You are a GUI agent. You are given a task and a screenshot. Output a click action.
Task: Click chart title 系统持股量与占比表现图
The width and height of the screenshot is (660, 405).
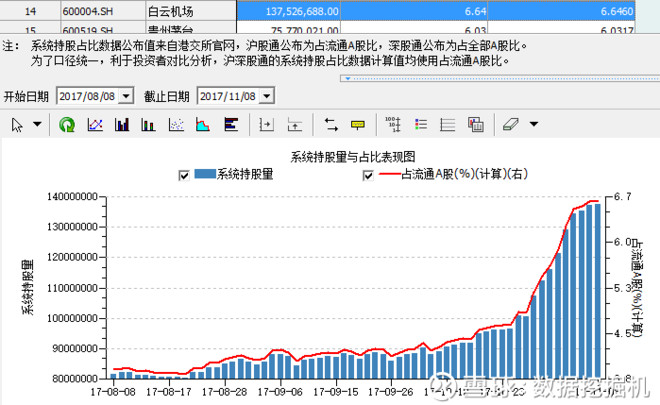(x=353, y=157)
